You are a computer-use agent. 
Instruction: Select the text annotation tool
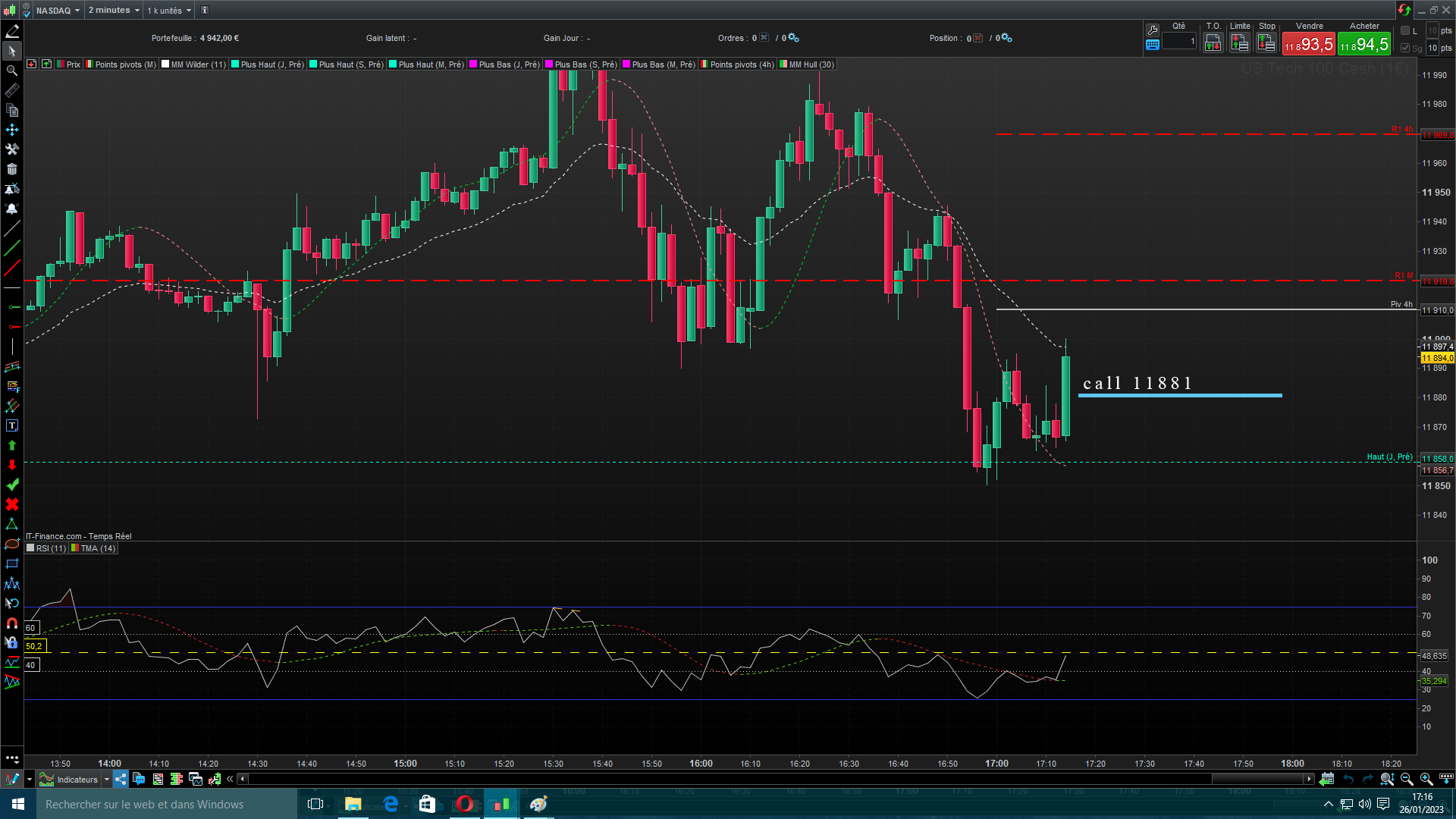click(12, 426)
